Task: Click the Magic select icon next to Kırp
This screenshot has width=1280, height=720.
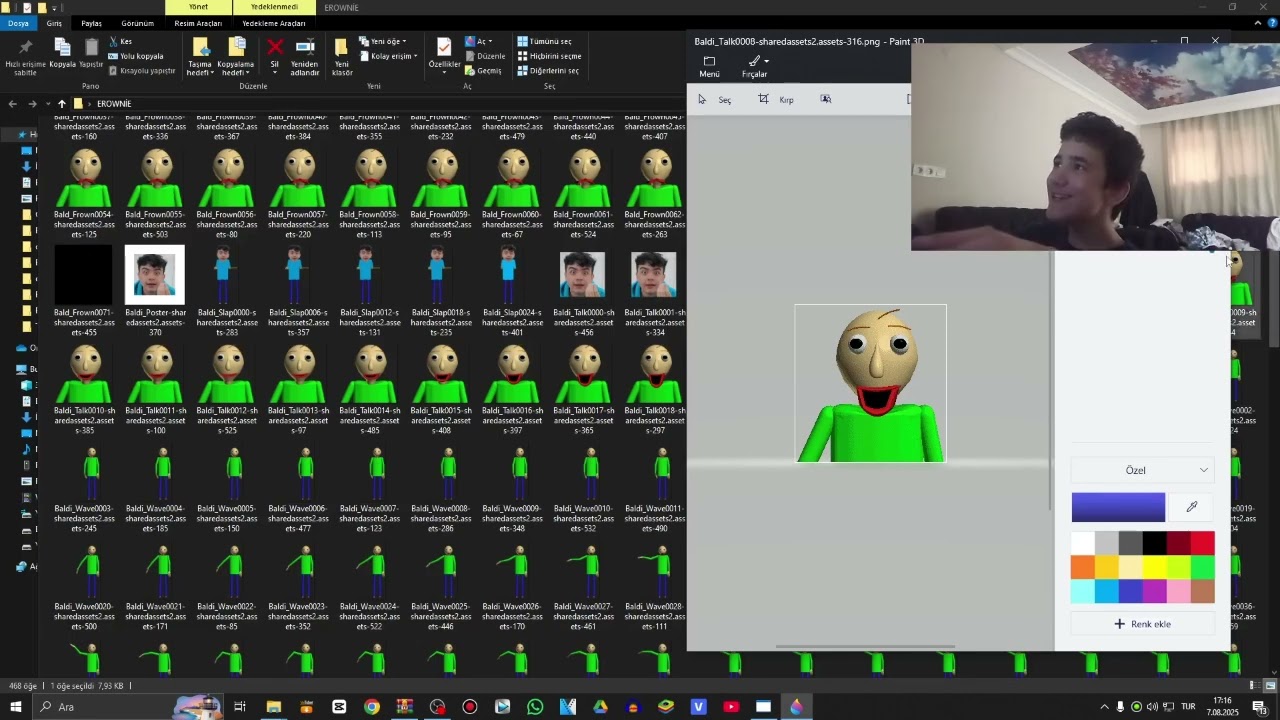Action: [826, 99]
